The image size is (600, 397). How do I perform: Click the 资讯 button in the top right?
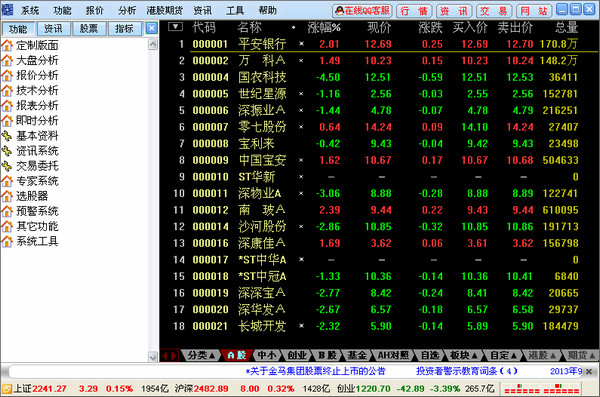click(x=454, y=11)
